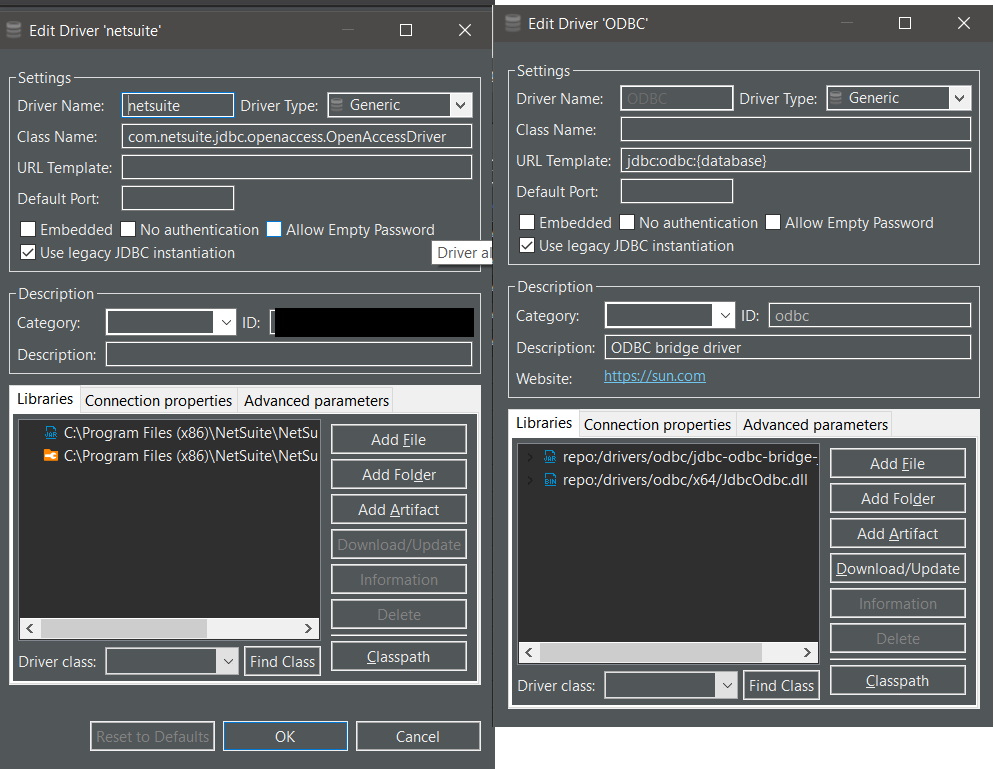Open the Category dropdown in netsuite Description
The height and width of the screenshot is (769, 995).
click(226, 322)
